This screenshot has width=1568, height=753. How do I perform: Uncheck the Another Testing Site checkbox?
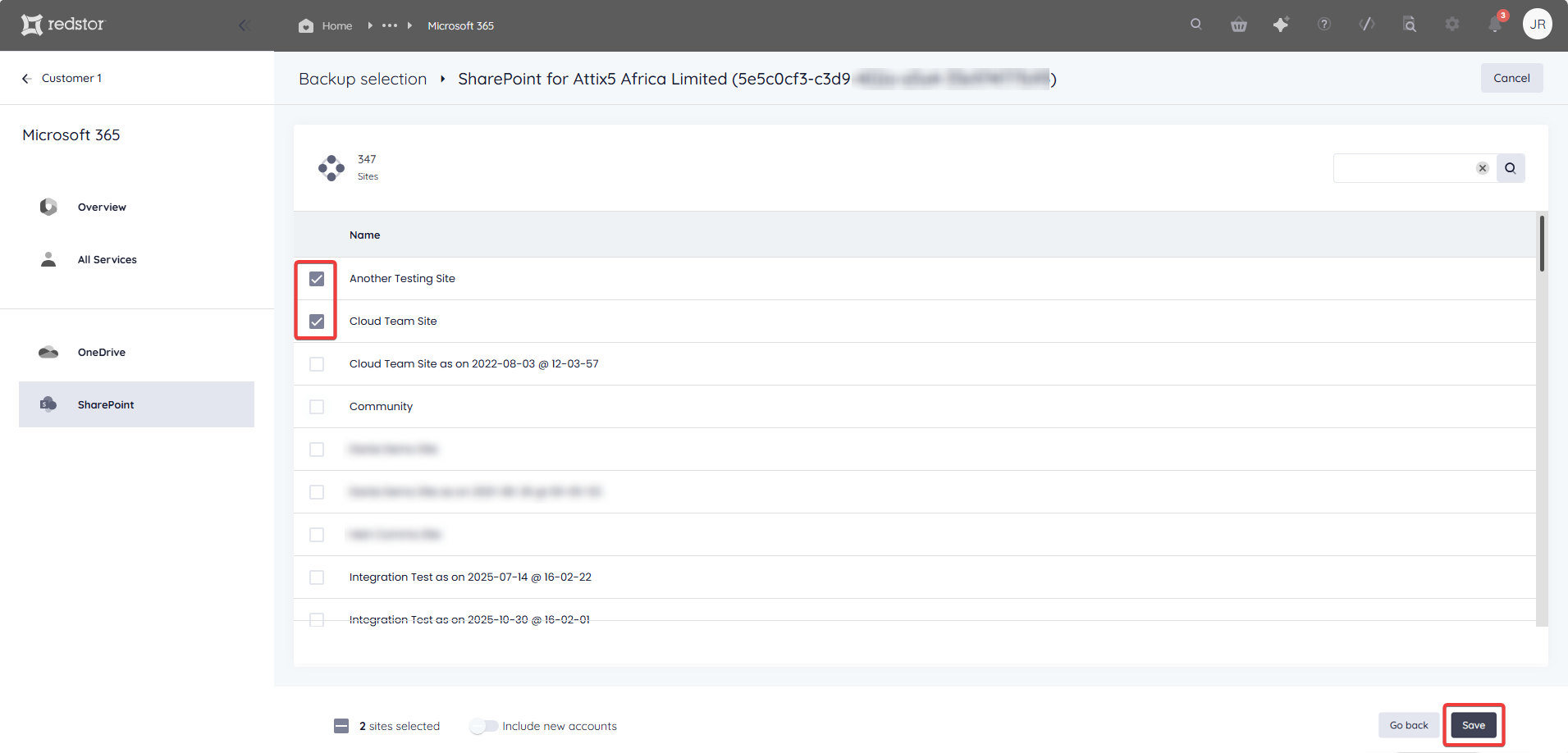point(317,279)
